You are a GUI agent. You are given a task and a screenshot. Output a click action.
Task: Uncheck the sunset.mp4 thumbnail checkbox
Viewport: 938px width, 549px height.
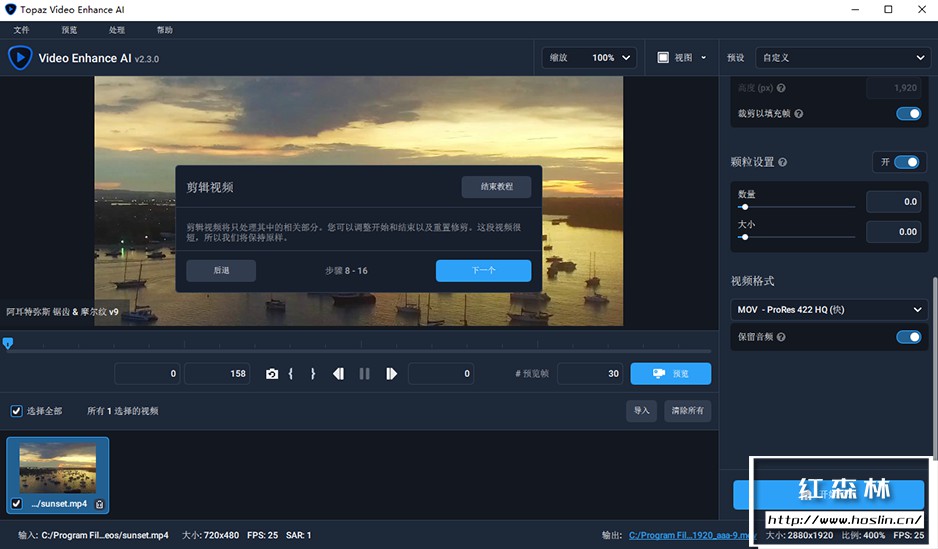tap(17, 504)
